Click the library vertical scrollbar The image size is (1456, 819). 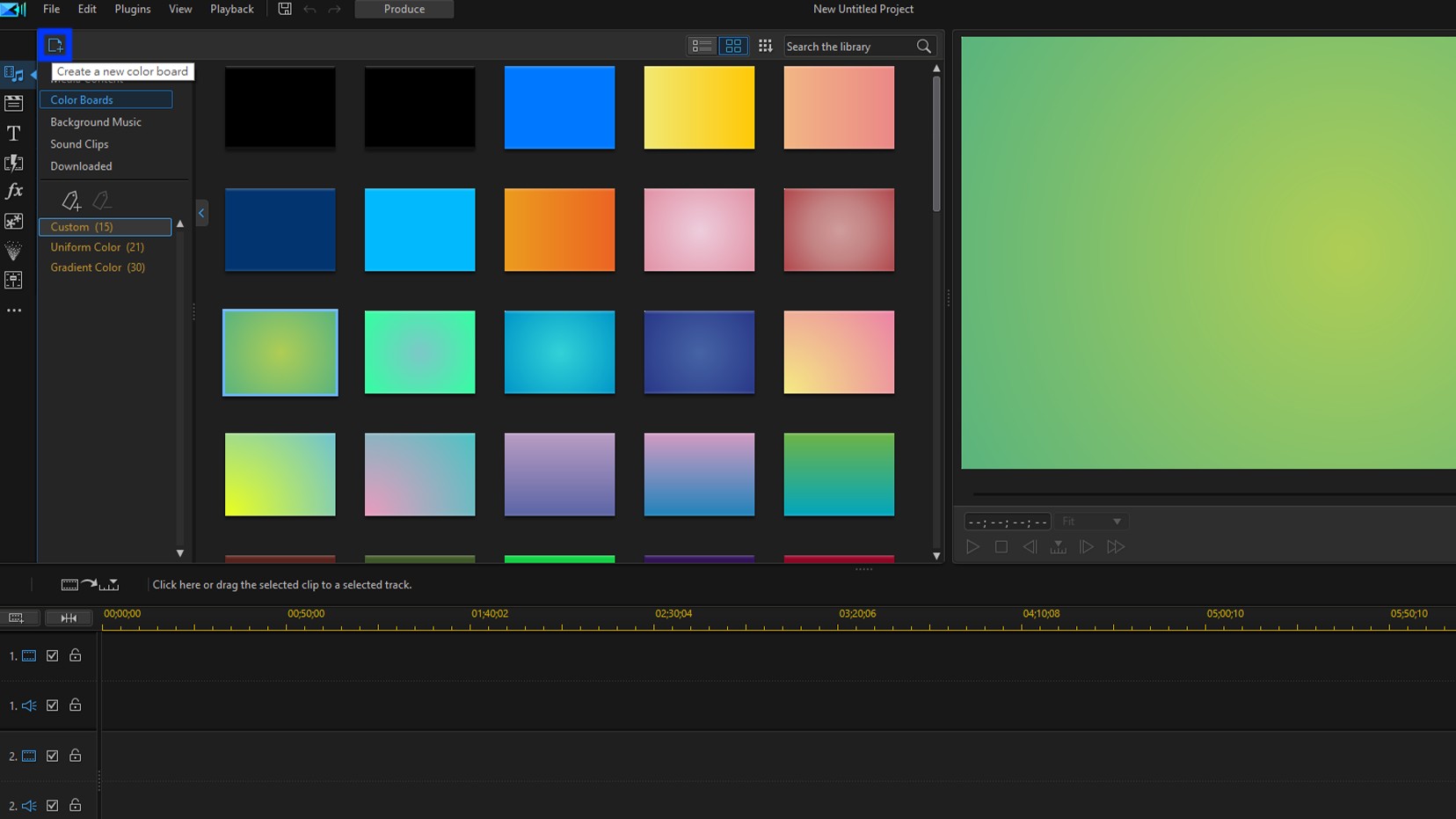(x=936, y=143)
